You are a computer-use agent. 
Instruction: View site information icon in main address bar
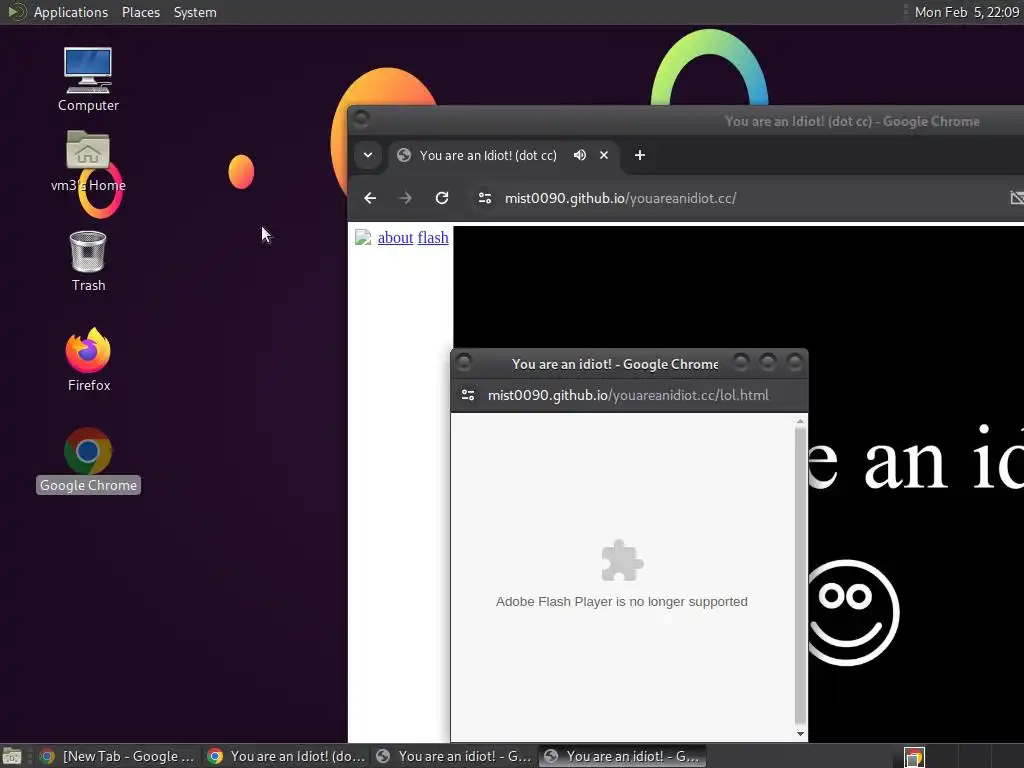pyautogui.click(x=485, y=198)
